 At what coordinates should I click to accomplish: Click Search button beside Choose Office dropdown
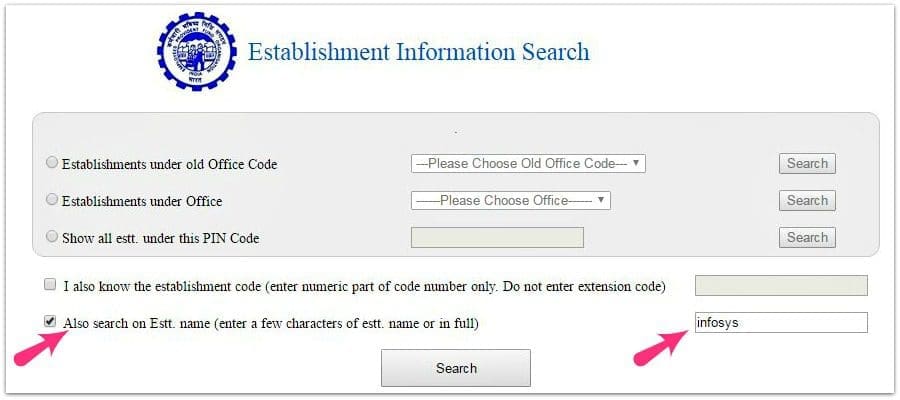807,201
